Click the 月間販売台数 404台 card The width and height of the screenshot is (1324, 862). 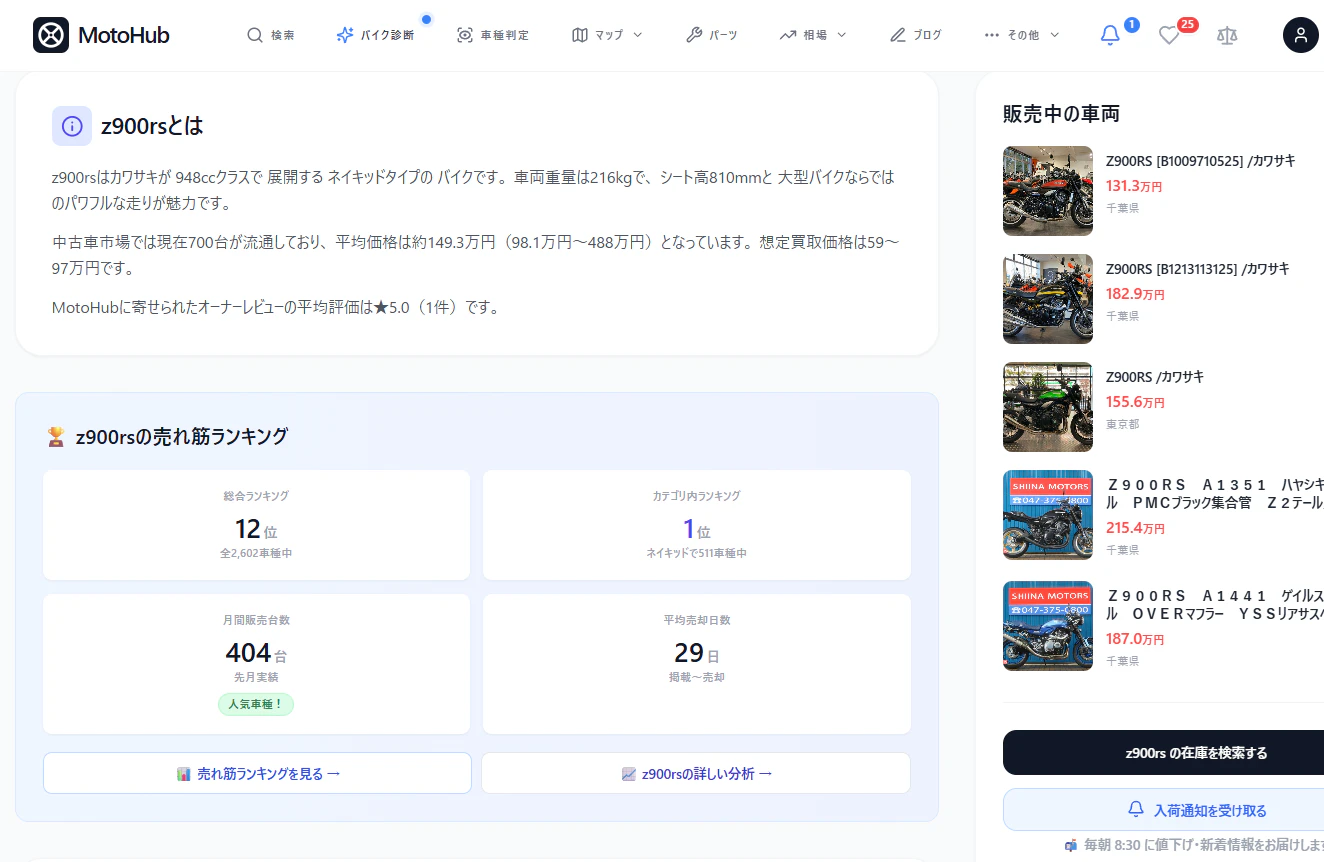(256, 664)
